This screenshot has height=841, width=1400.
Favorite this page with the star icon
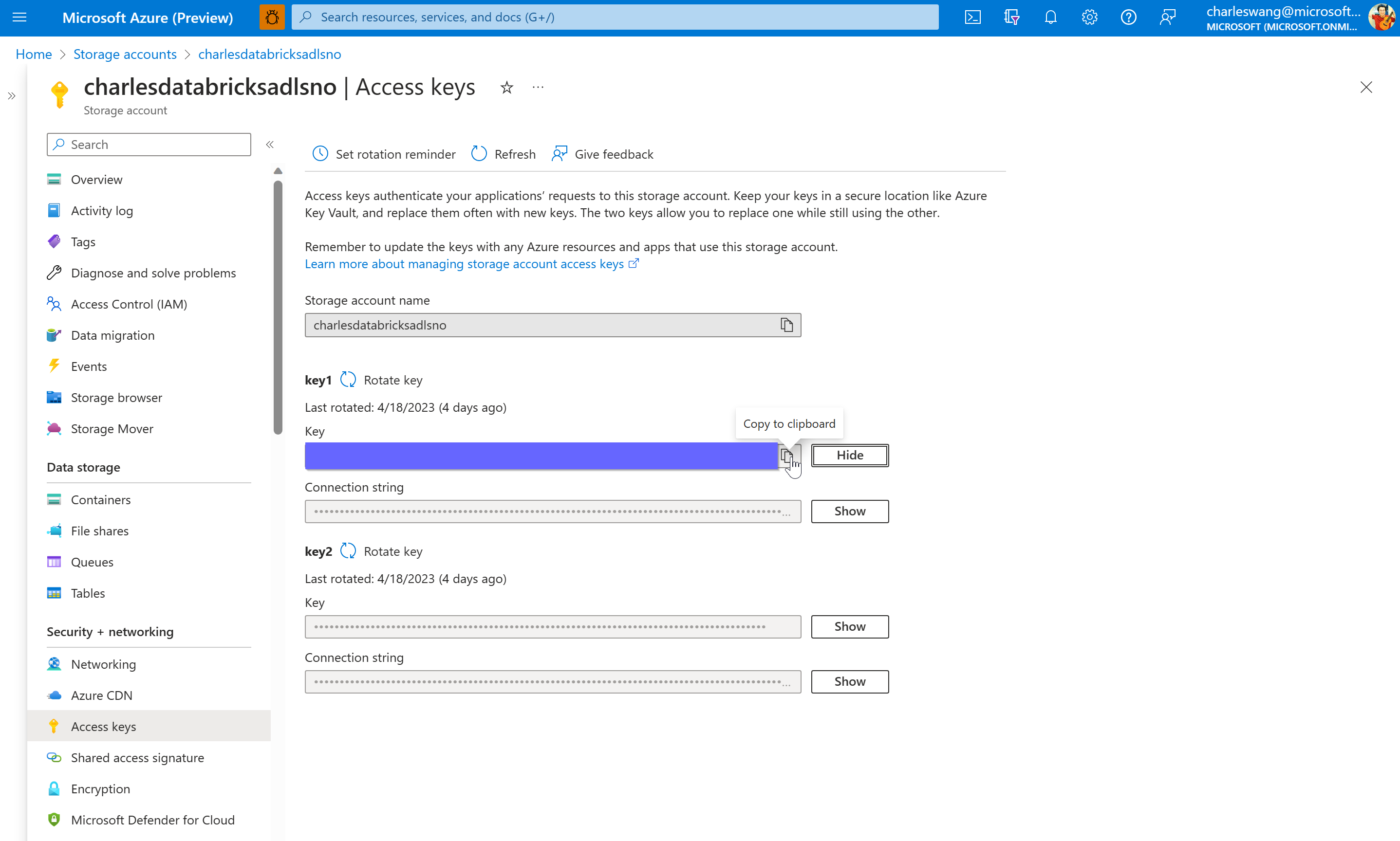[506, 88]
